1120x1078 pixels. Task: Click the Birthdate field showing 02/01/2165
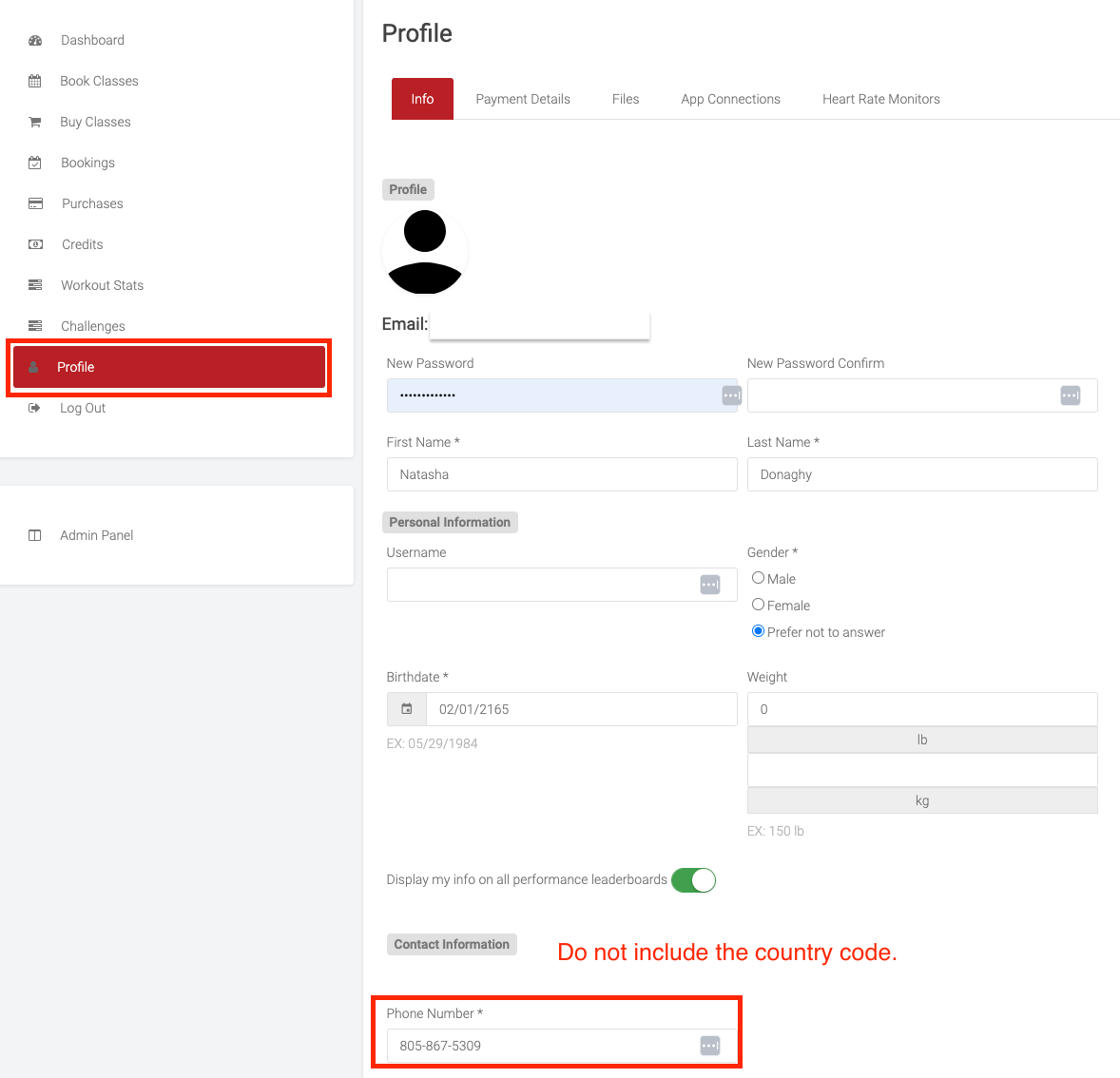[582, 709]
